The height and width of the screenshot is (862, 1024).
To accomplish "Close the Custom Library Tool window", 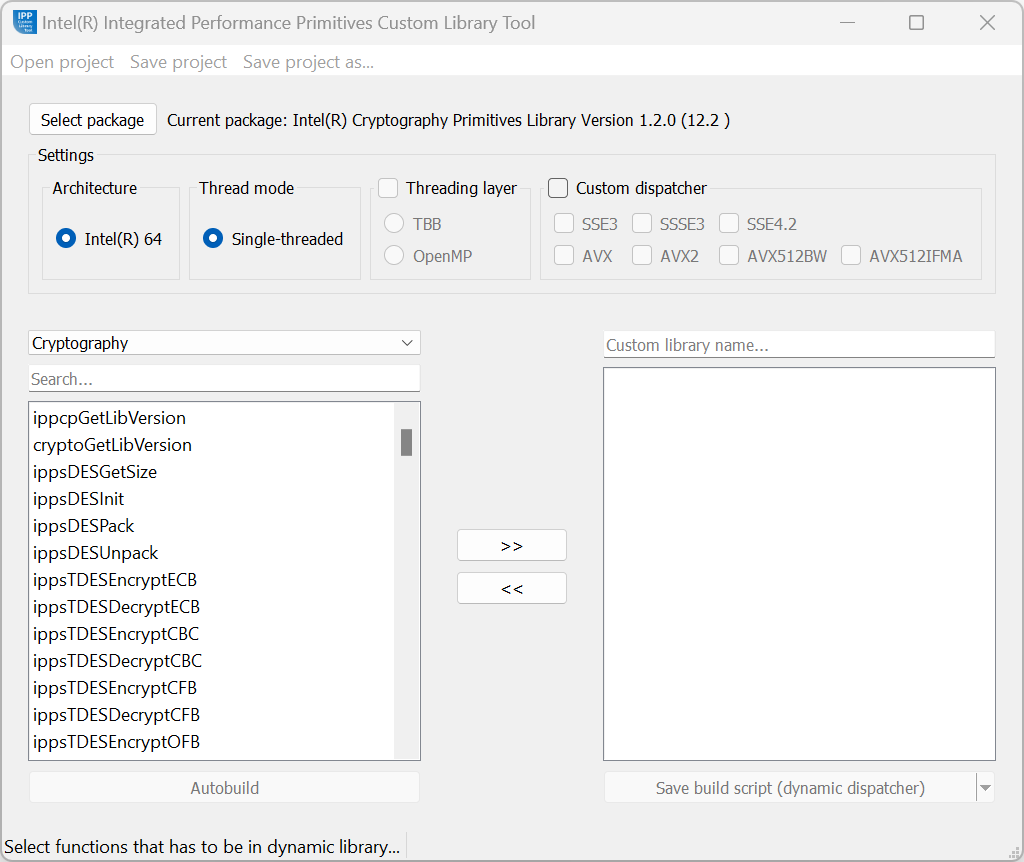I will [987, 23].
